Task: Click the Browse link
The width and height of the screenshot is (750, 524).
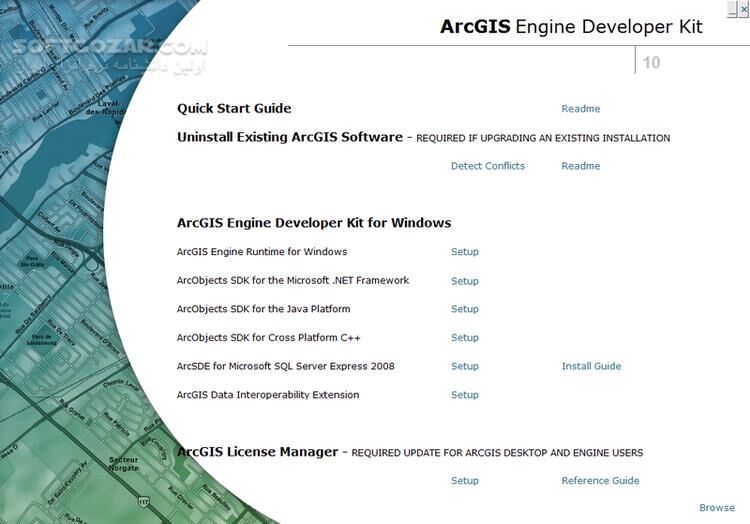Action: [x=717, y=508]
